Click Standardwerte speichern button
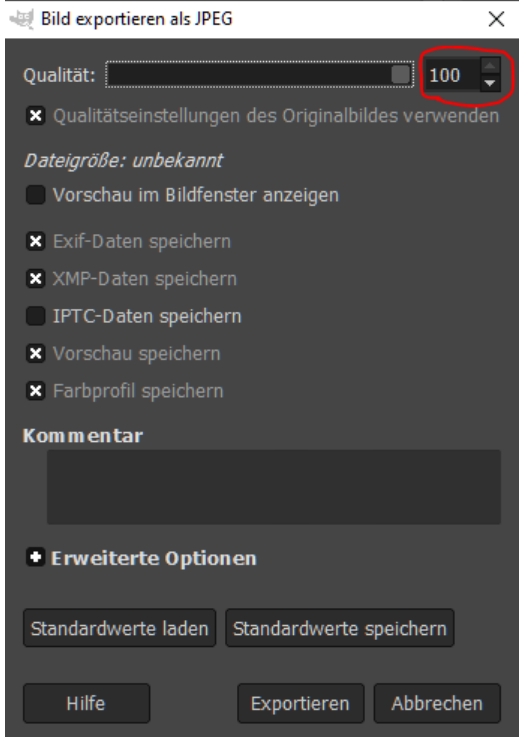530x744 pixels. click(x=340, y=628)
